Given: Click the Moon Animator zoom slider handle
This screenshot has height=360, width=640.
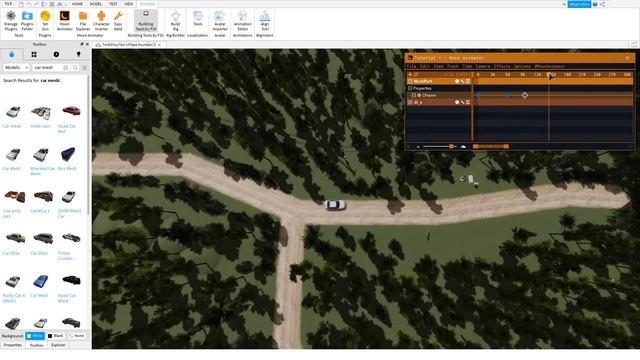Looking at the screenshot, I should (x=451, y=146).
